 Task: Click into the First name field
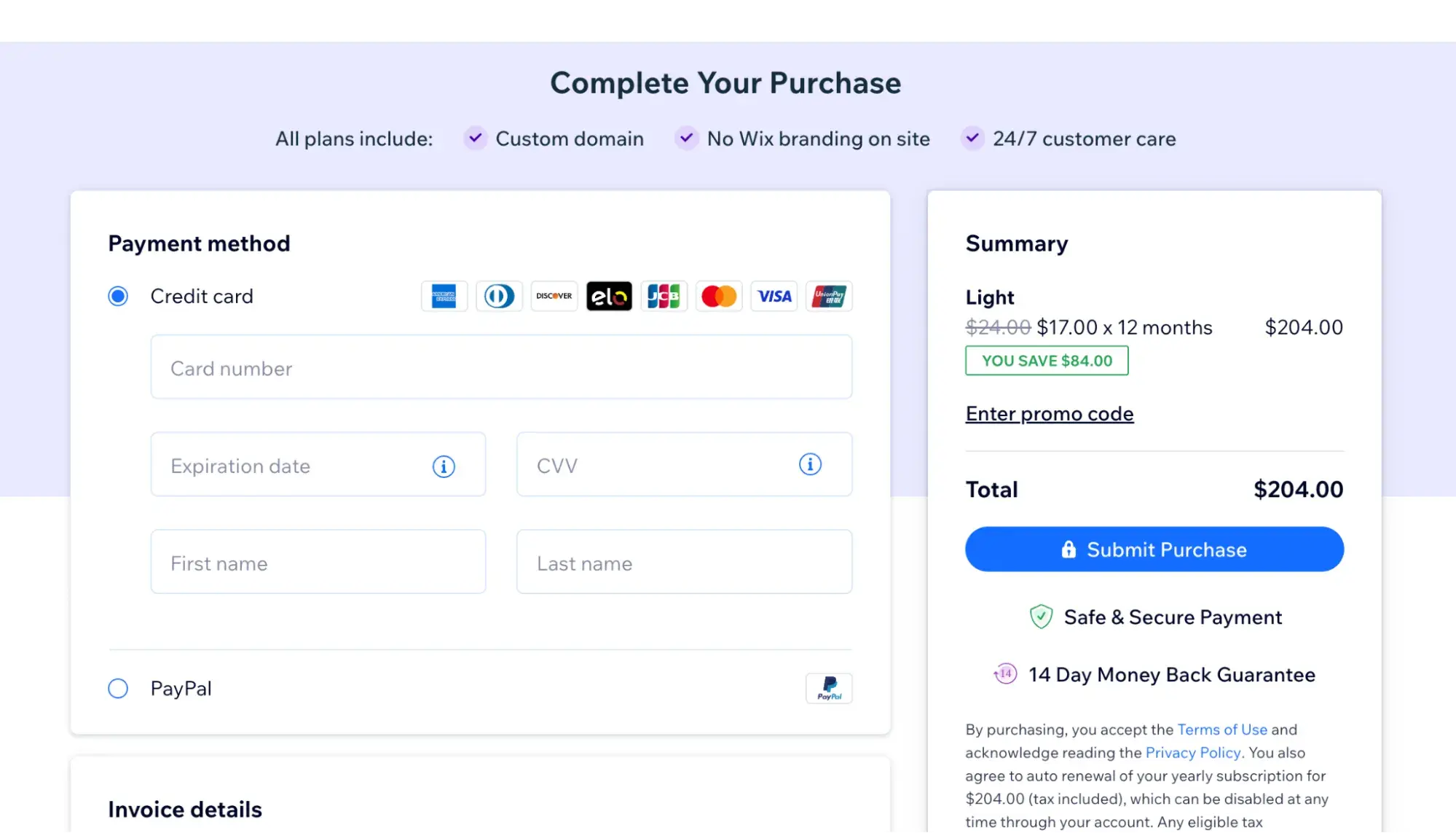coord(318,562)
